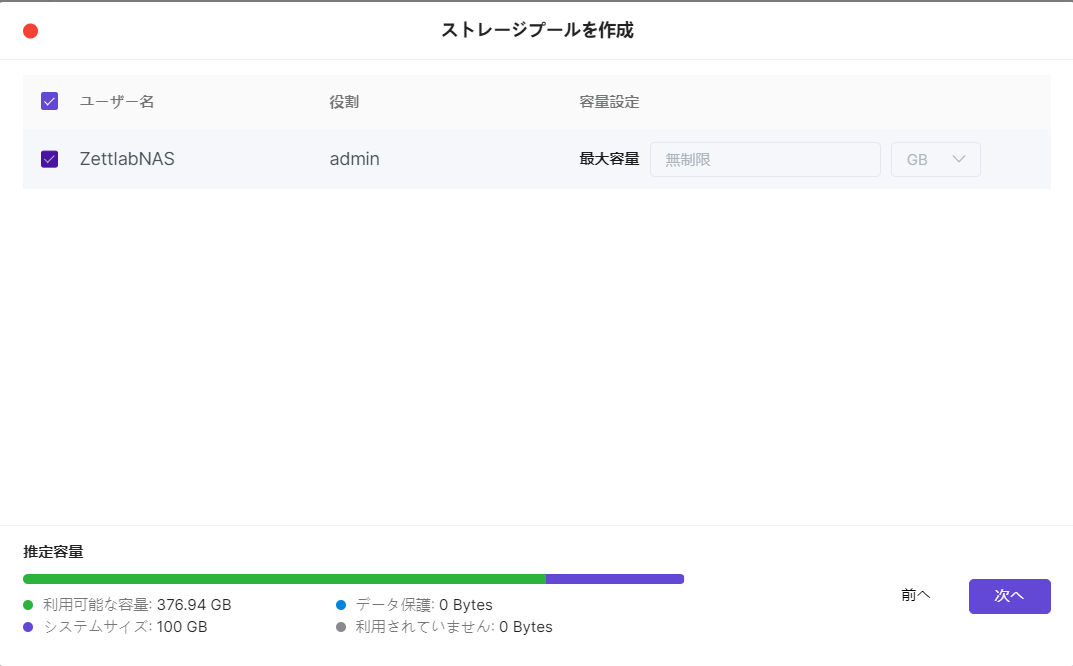The width and height of the screenshot is (1073, 666).
Task: Focus the 無制限 max capacity input field
Action: pos(765,159)
